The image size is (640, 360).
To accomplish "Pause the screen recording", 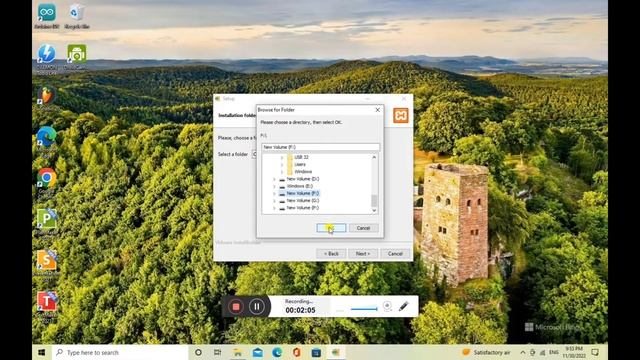I will click(257, 307).
